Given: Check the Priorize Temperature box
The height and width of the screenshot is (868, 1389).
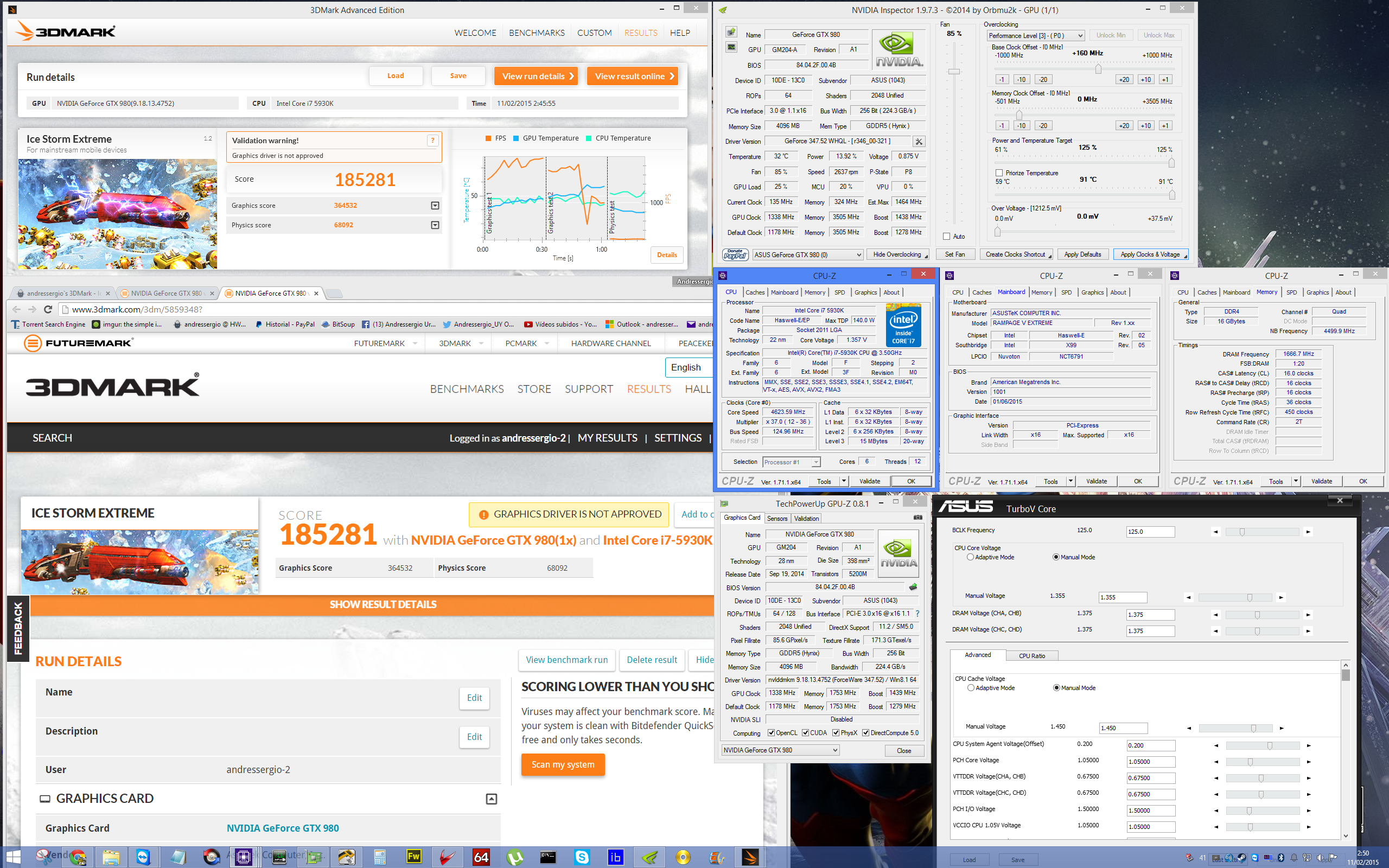Looking at the screenshot, I should click(x=999, y=173).
